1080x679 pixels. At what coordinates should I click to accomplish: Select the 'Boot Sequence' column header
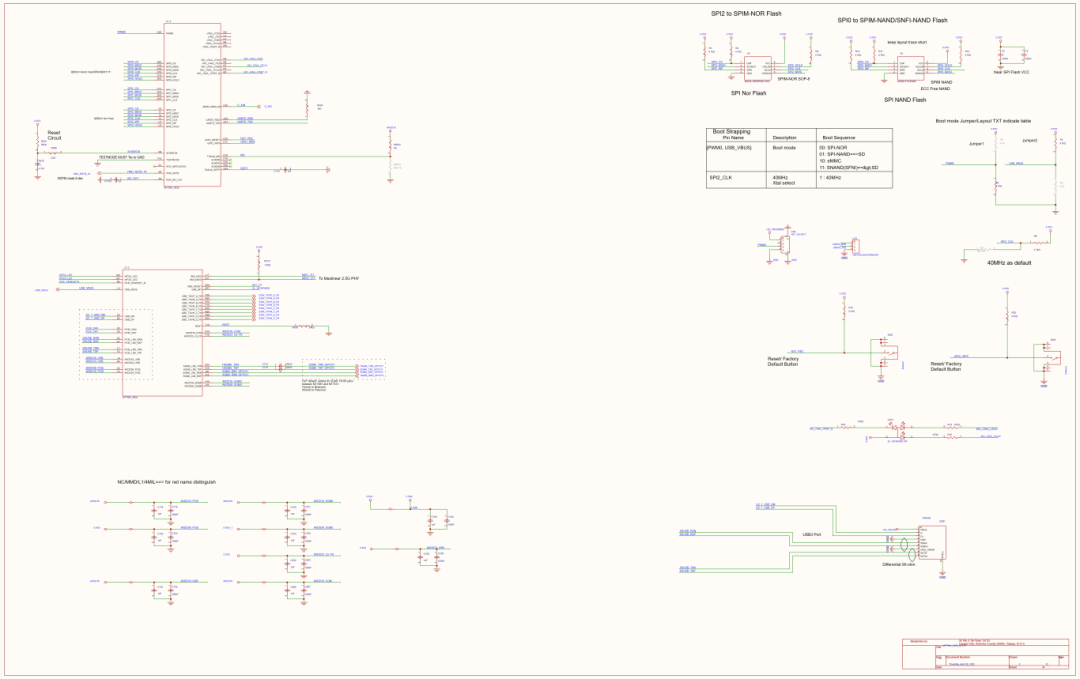839,138
